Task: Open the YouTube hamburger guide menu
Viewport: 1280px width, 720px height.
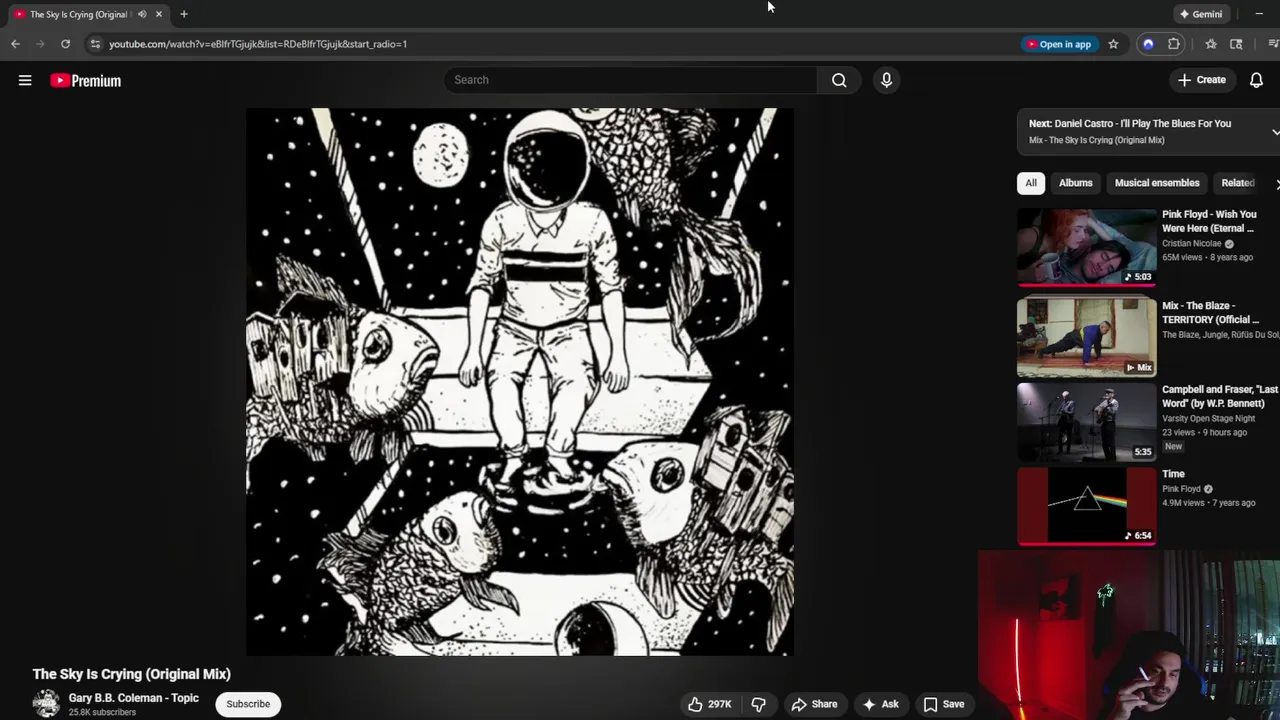Action: 25,80
